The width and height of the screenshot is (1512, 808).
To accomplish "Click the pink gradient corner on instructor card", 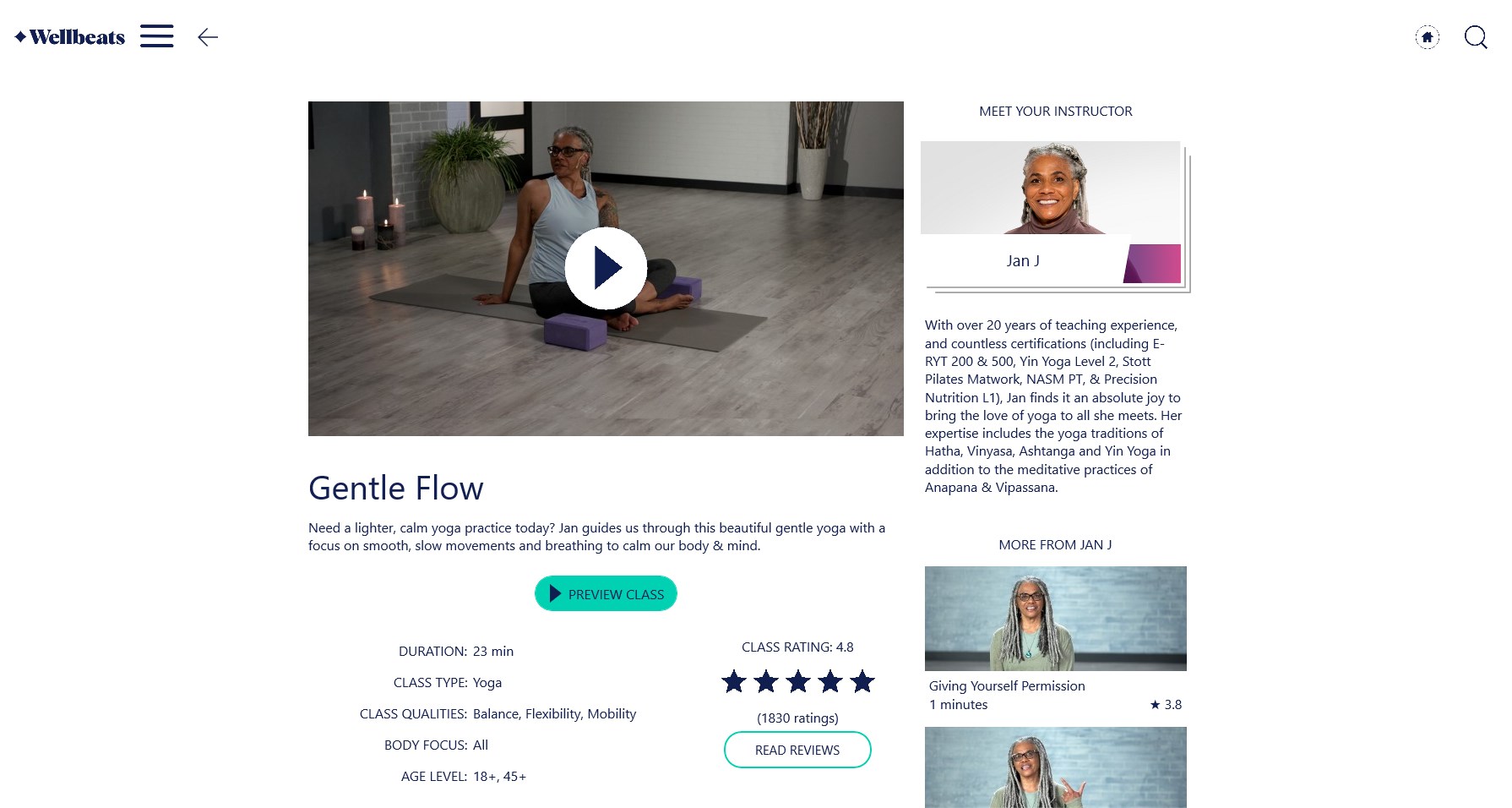I will (1152, 263).
